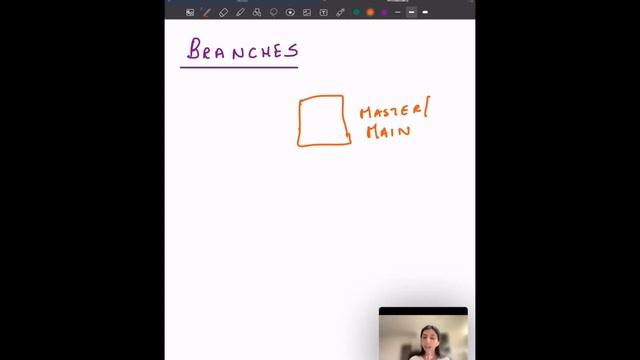Click the handwritten MASTER/ label

(395, 109)
